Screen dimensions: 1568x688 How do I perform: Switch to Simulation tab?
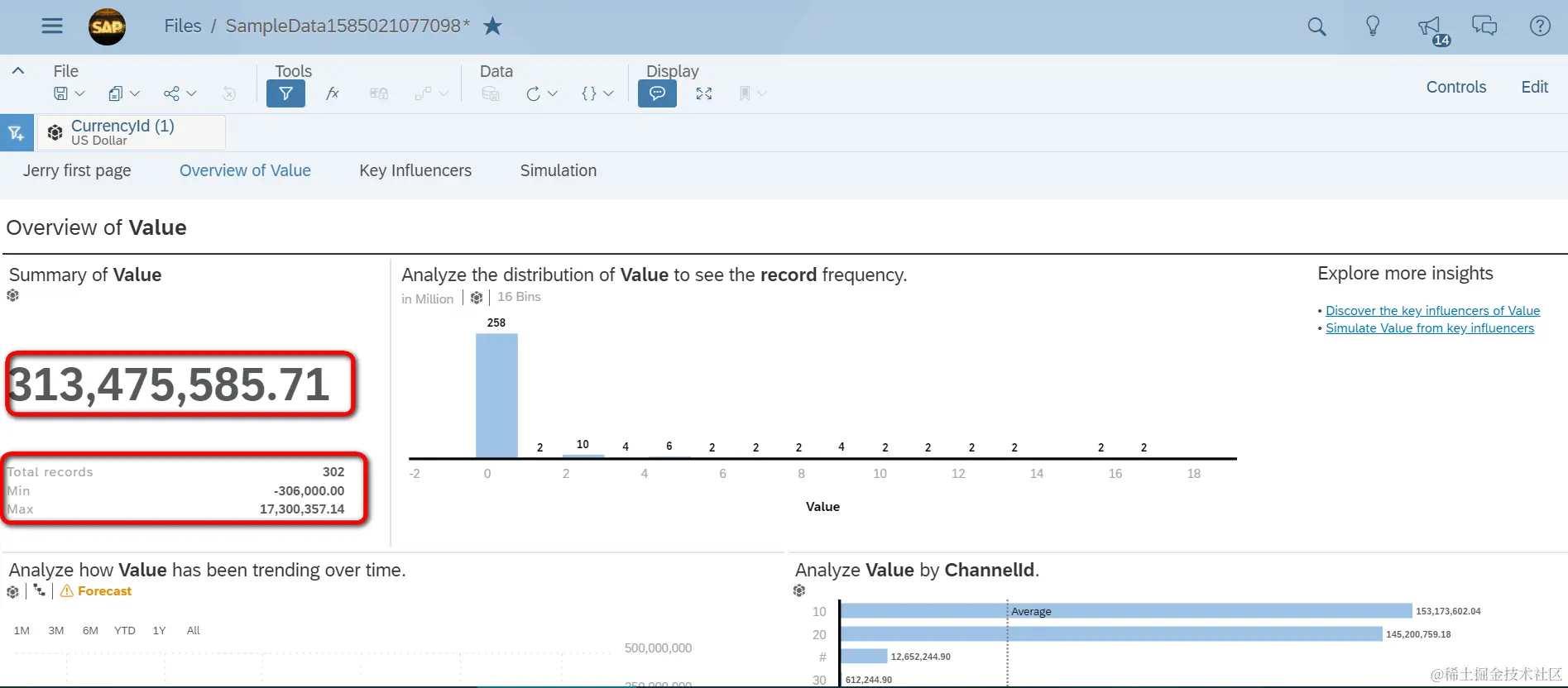559,170
